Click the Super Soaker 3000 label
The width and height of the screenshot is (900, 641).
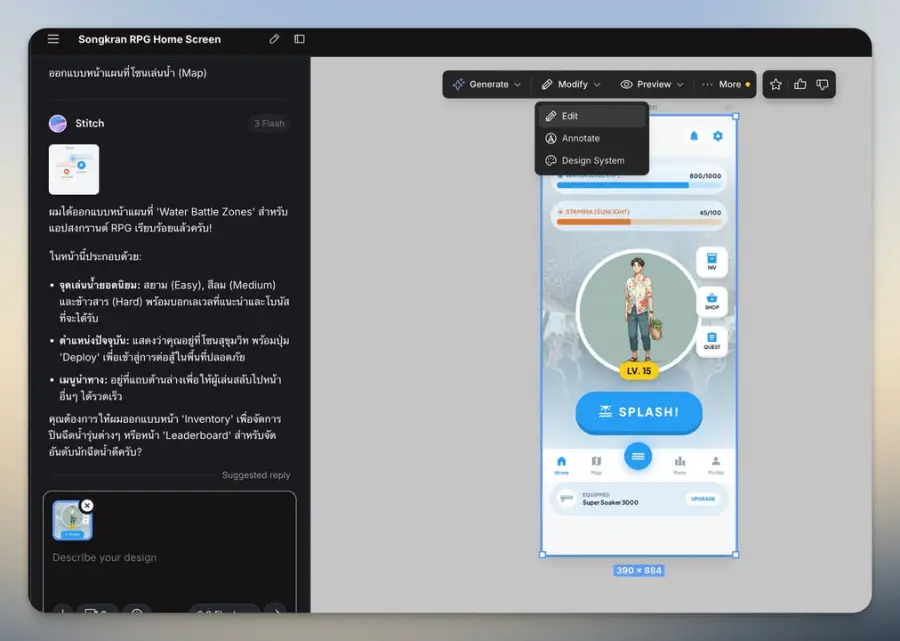pos(610,503)
